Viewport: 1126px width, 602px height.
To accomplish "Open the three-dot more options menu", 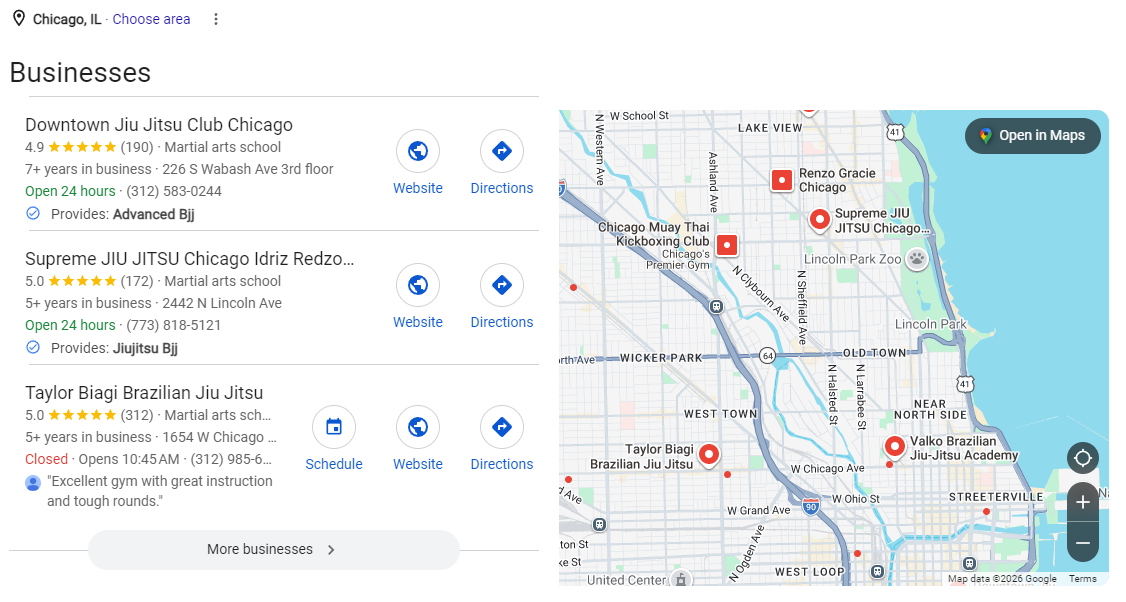I will click(215, 19).
